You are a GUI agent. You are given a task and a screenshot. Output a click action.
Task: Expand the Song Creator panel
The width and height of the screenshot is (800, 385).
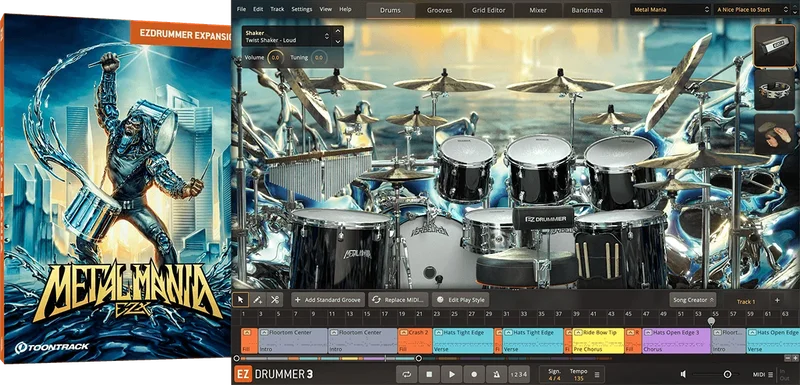pos(693,300)
